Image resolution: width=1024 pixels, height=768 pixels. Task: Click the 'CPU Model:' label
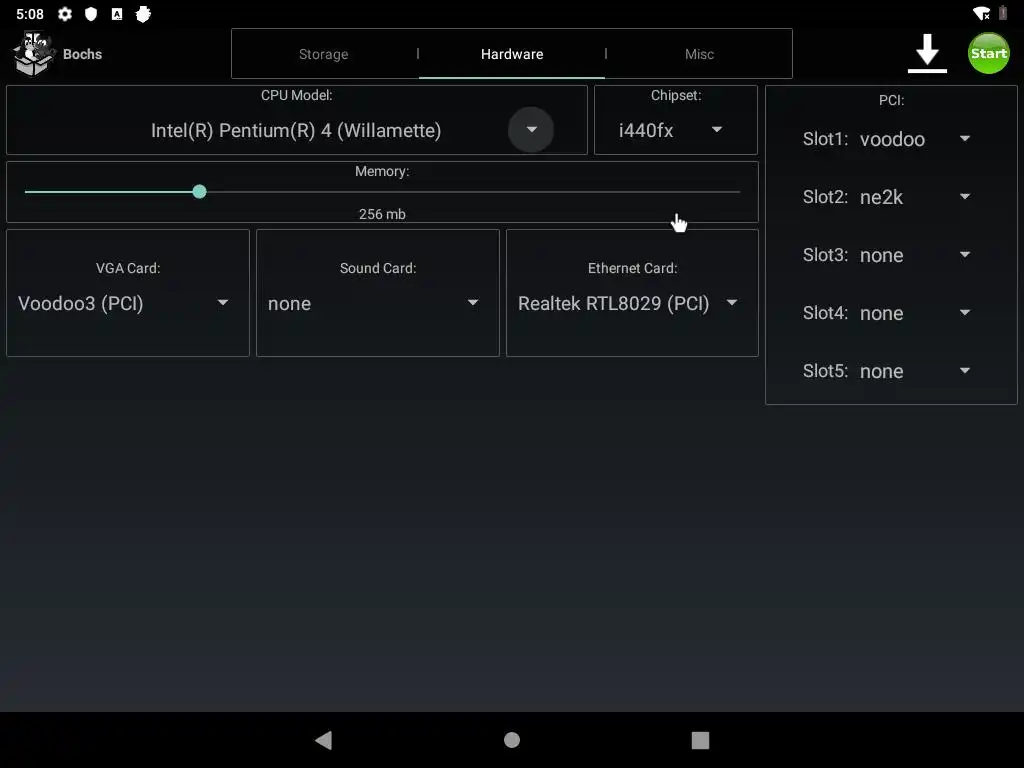pyautogui.click(x=296, y=95)
